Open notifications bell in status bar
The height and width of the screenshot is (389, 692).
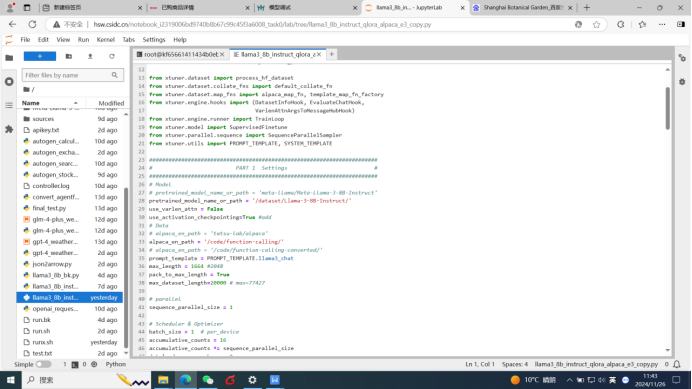(x=677, y=364)
